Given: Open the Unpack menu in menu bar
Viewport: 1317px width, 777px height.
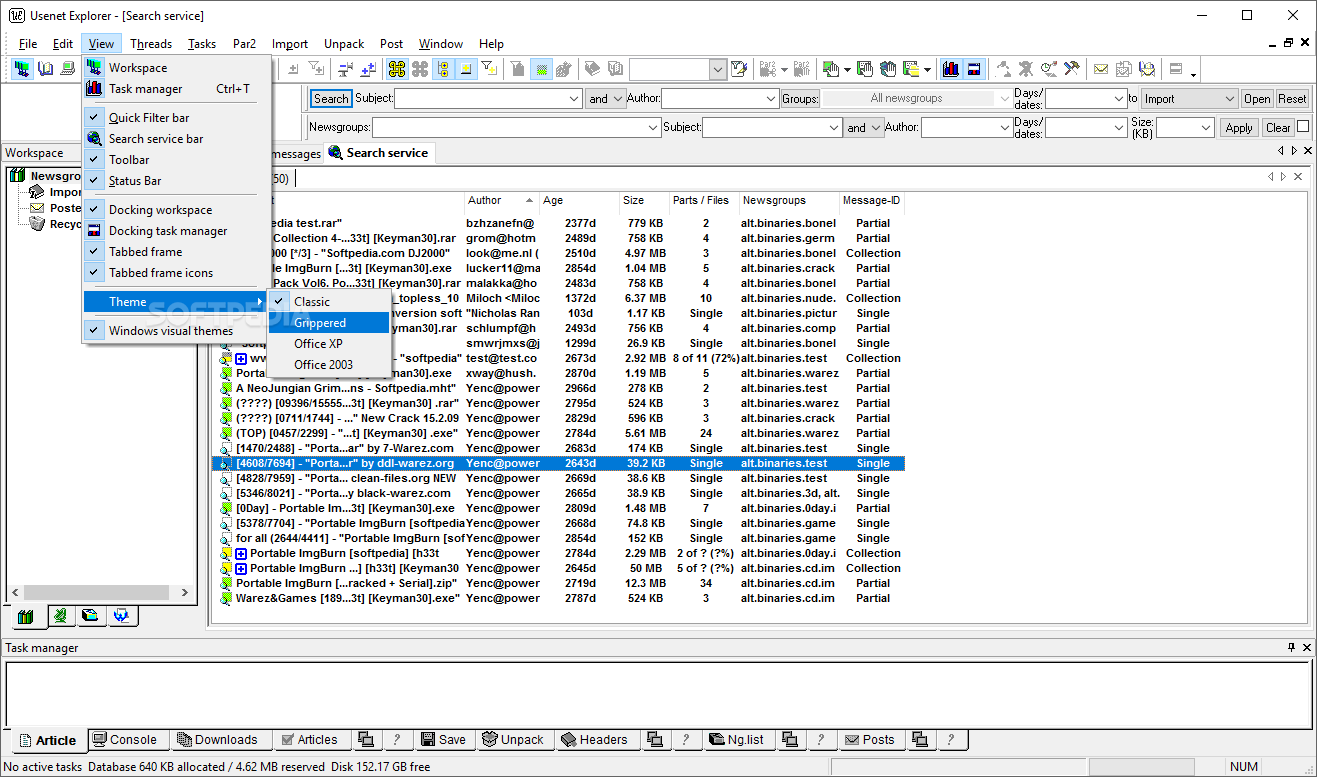Looking at the screenshot, I should tap(344, 44).
